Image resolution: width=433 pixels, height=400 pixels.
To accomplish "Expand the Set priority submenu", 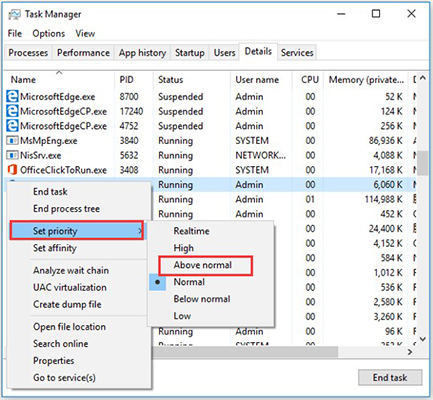I will [x=77, y=230].
